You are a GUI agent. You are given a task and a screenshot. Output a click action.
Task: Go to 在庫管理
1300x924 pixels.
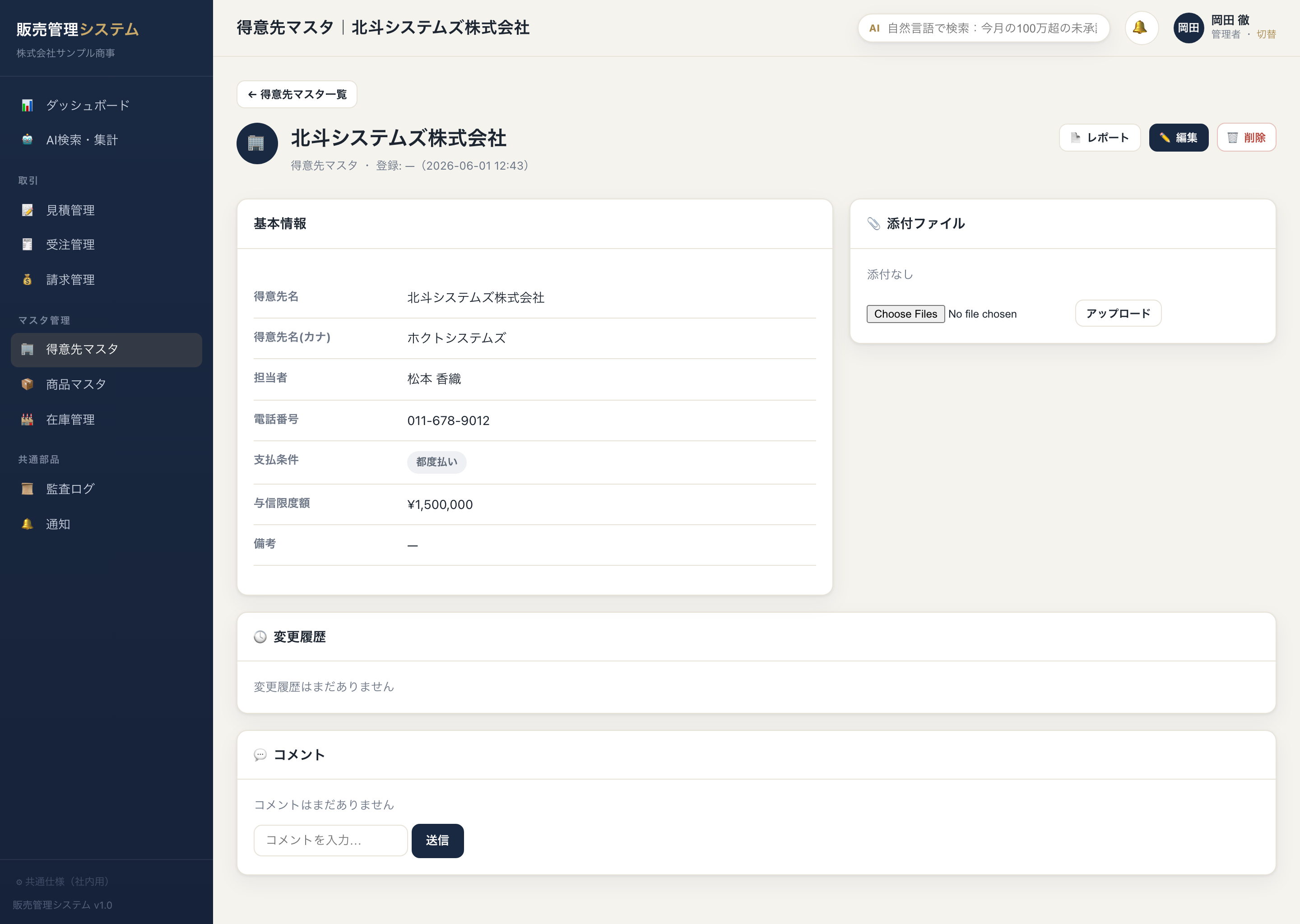click(107, 419)
